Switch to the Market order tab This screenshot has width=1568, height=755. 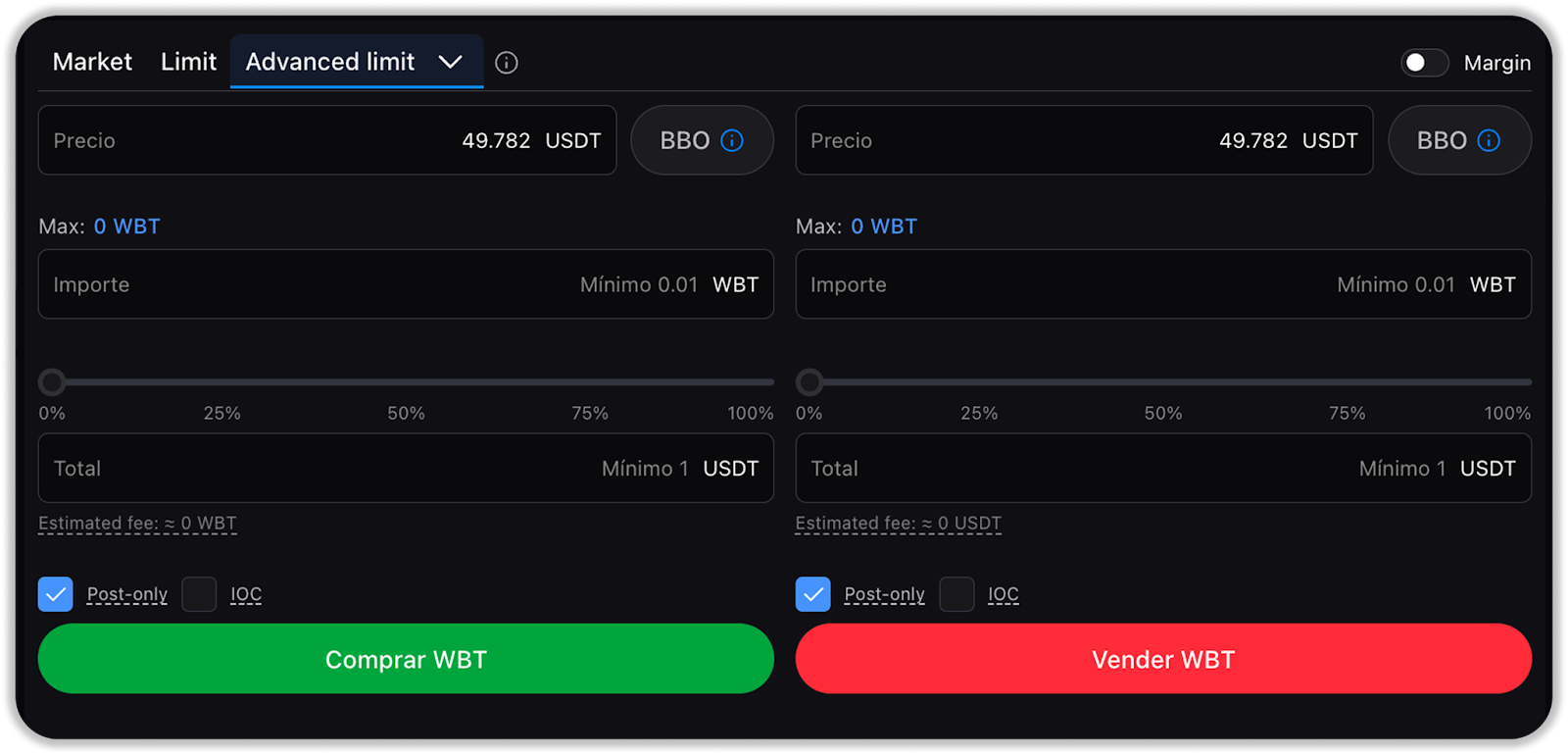tap(92, 62)
